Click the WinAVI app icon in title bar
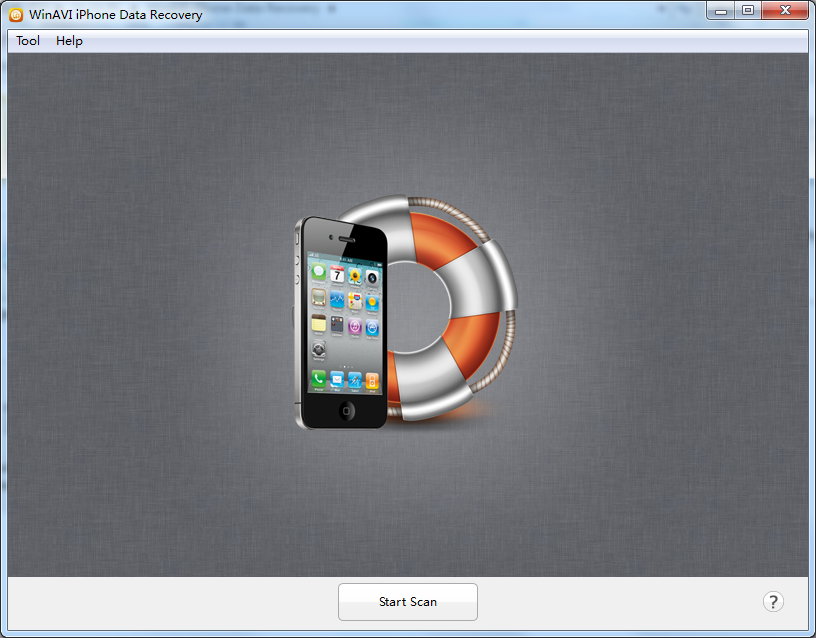Screen dimensions: 816x638 [x=16, y=15]
